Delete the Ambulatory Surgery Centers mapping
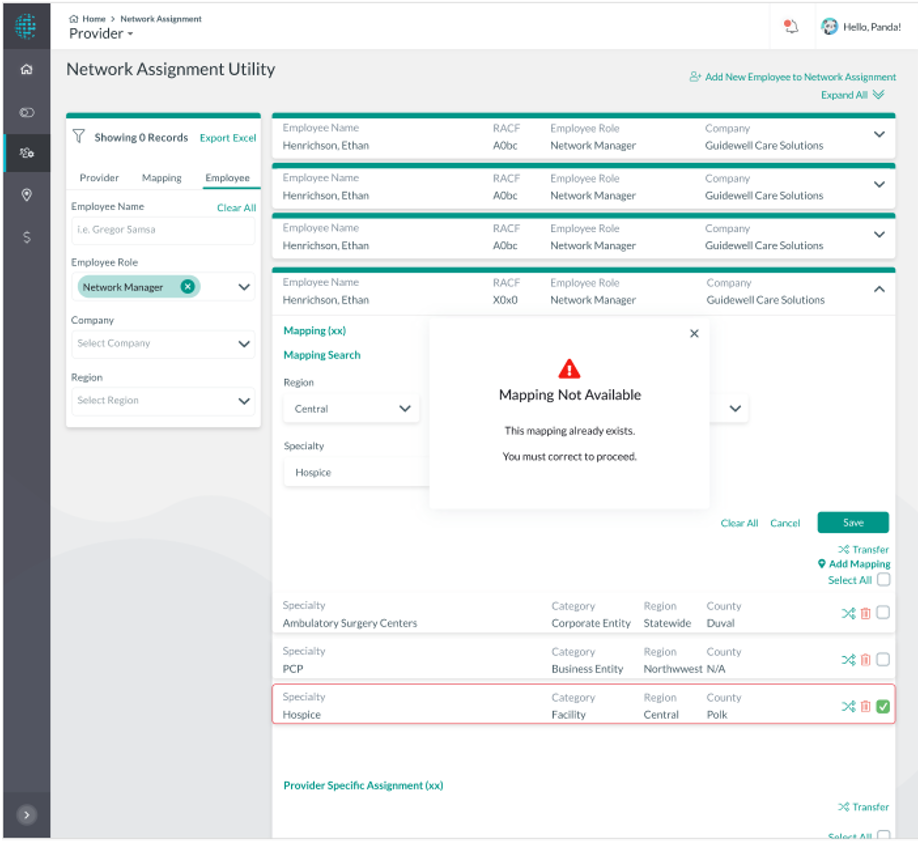The width and height of the screenshot is (918, 841). click(865, 613)
